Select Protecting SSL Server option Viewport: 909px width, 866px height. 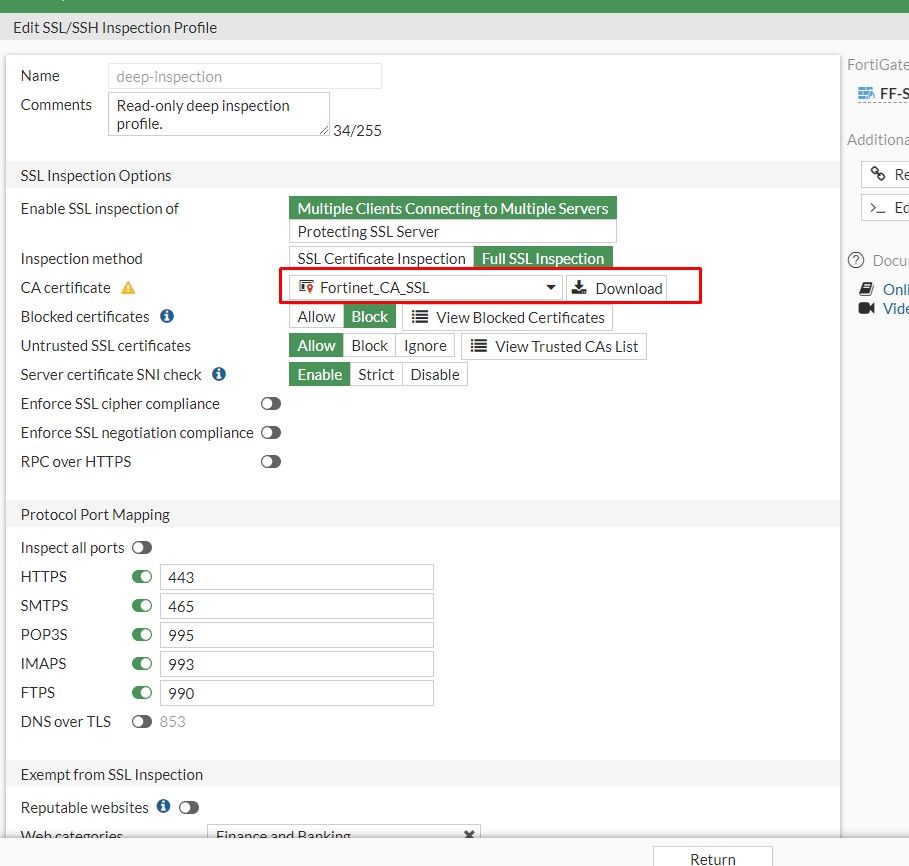[368, 231]
